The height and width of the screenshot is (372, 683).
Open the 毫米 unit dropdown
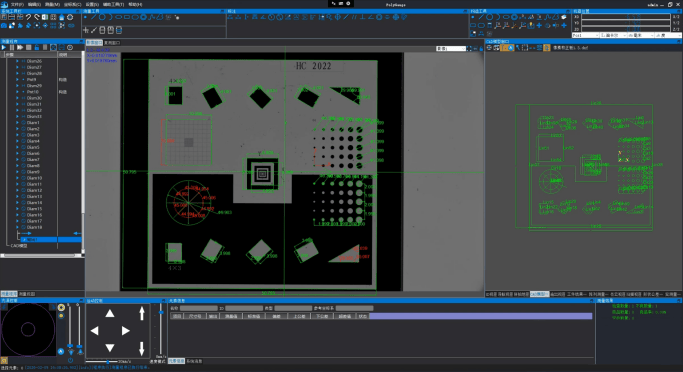pos(640,35)
